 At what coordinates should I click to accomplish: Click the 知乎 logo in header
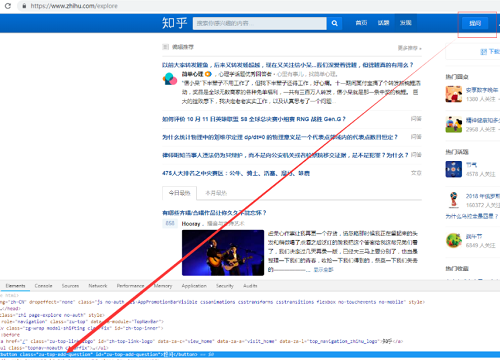[174, 23]
